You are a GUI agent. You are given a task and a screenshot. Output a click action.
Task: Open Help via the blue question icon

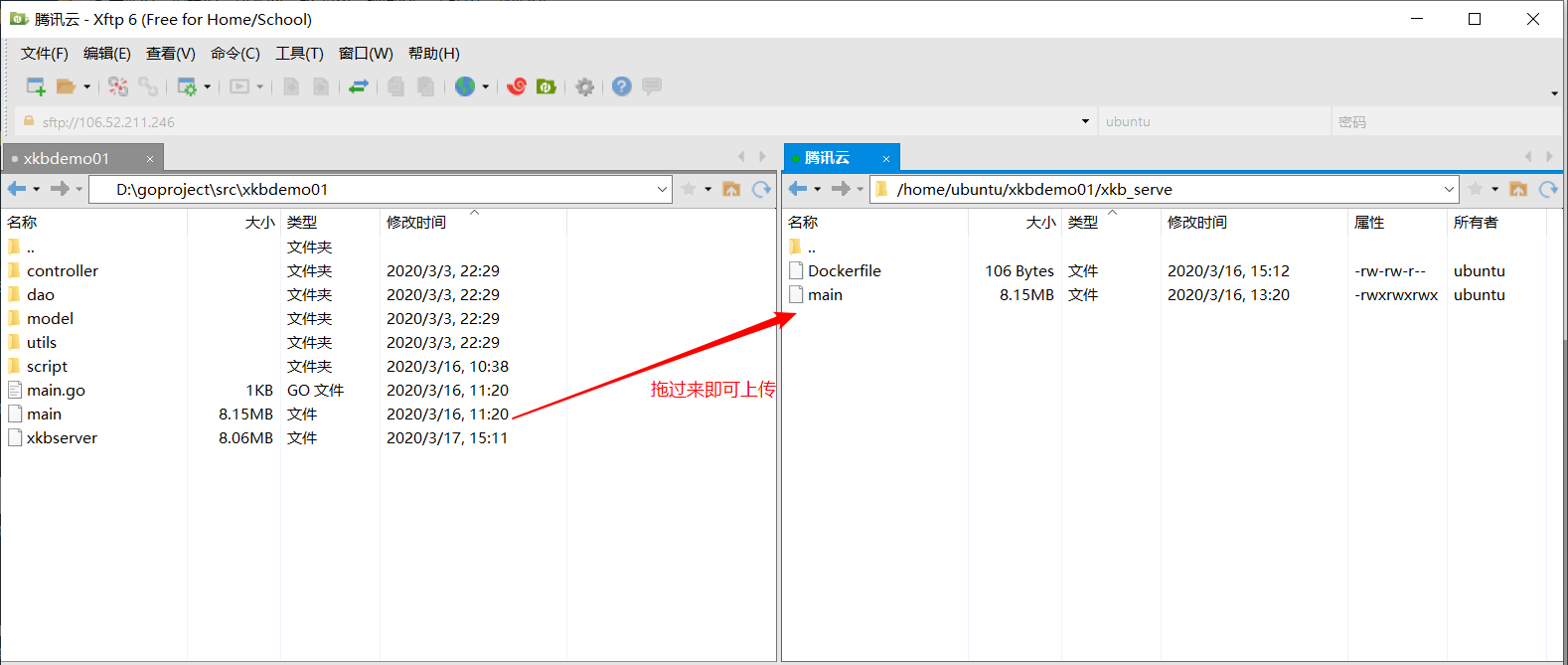(622, 86)
